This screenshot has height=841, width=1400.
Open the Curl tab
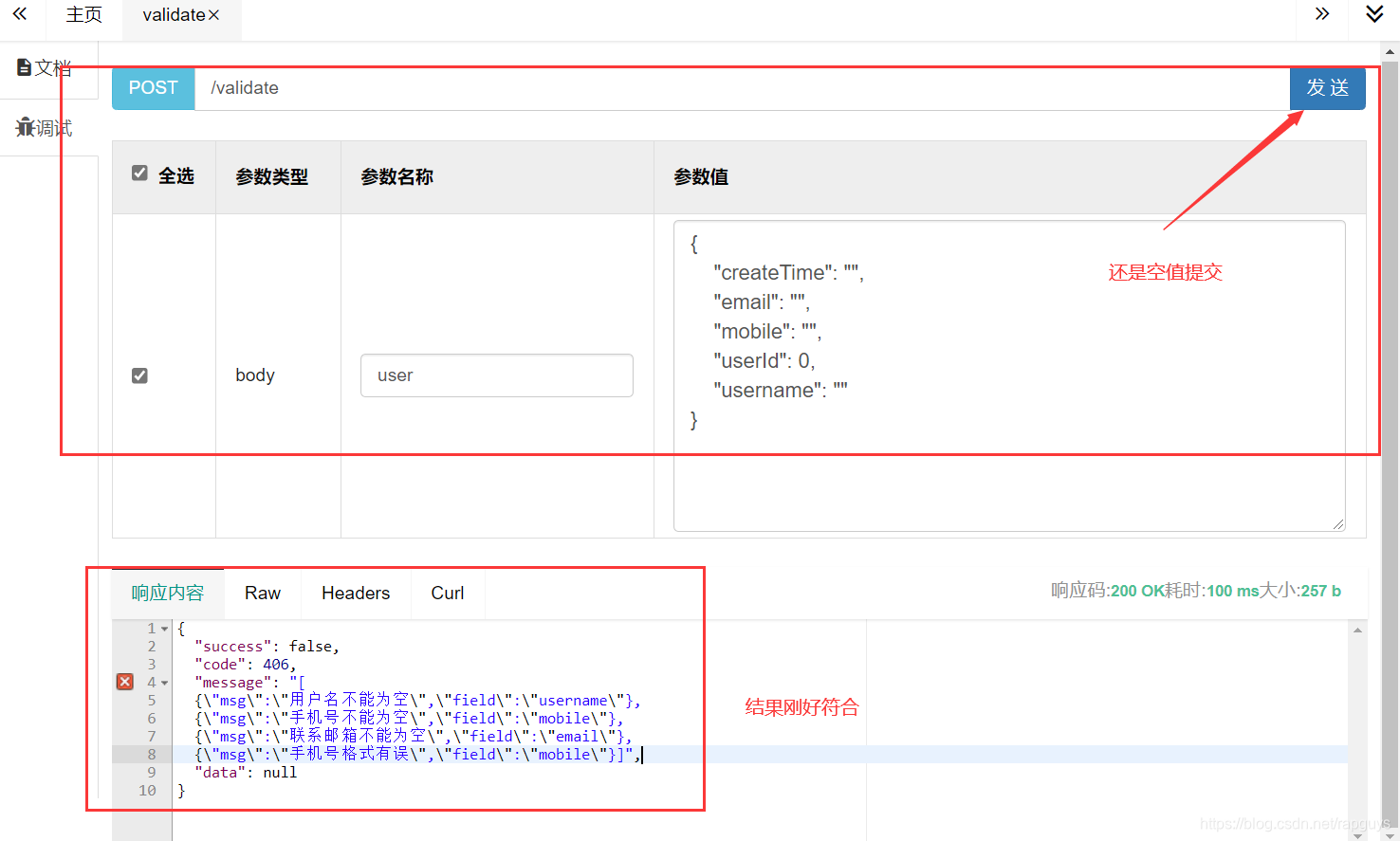point(448,594)
